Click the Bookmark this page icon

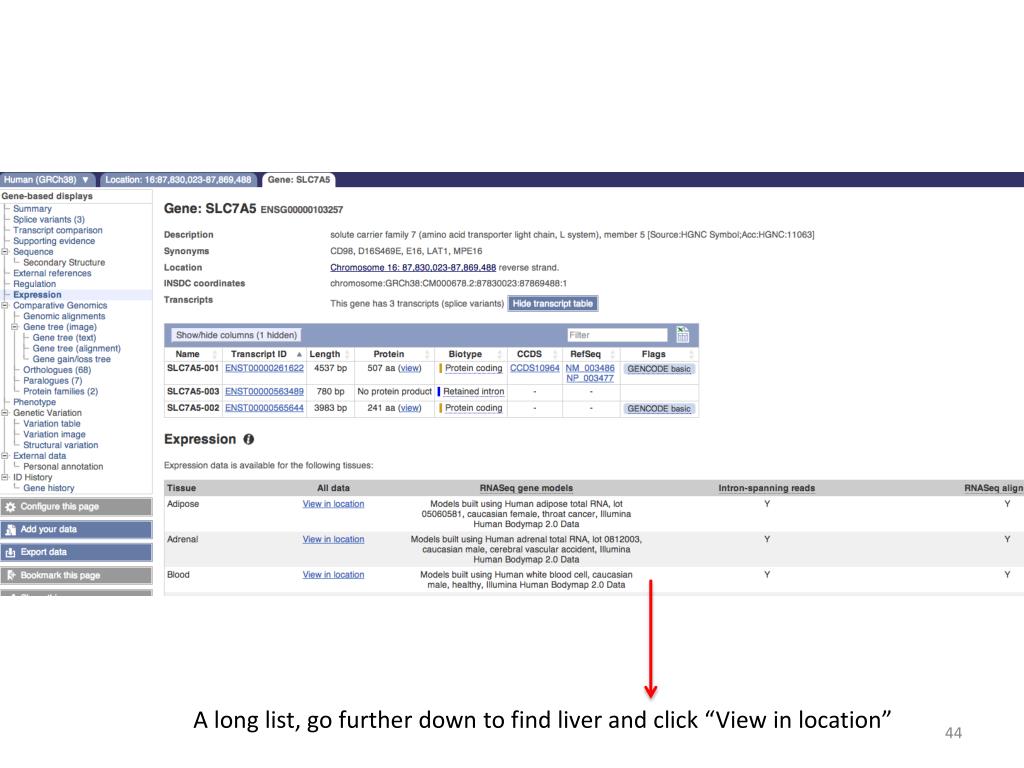pyautogui.click(x=10, y=575)
